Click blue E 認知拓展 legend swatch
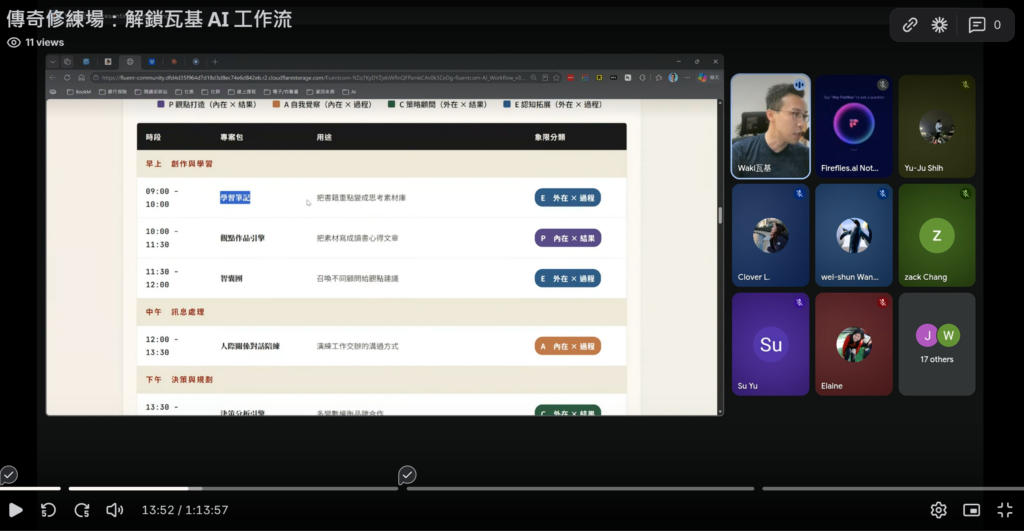Screen dimensions: 1024x531 [x=507, y=104]
